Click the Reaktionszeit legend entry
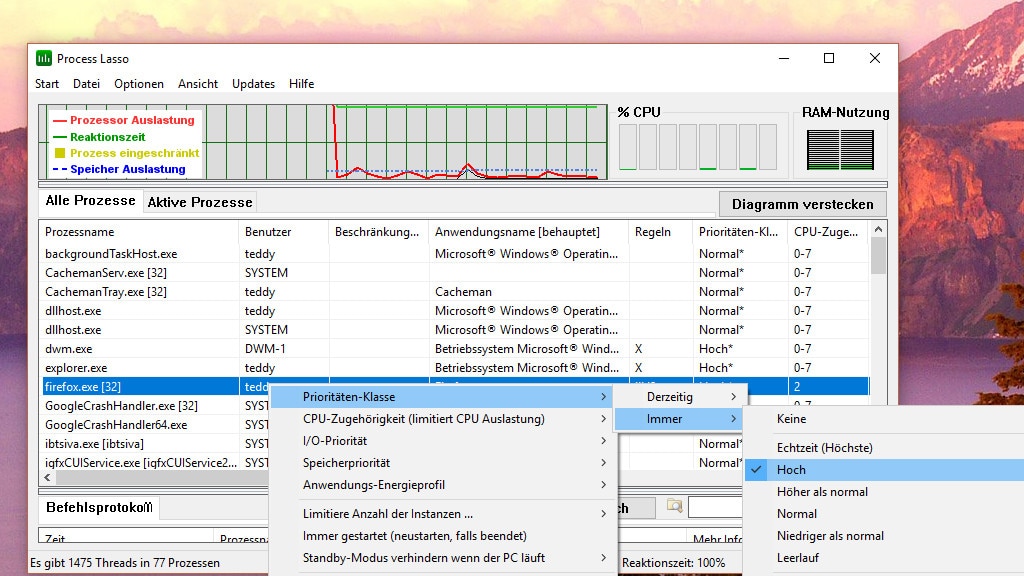 point(99,136)
